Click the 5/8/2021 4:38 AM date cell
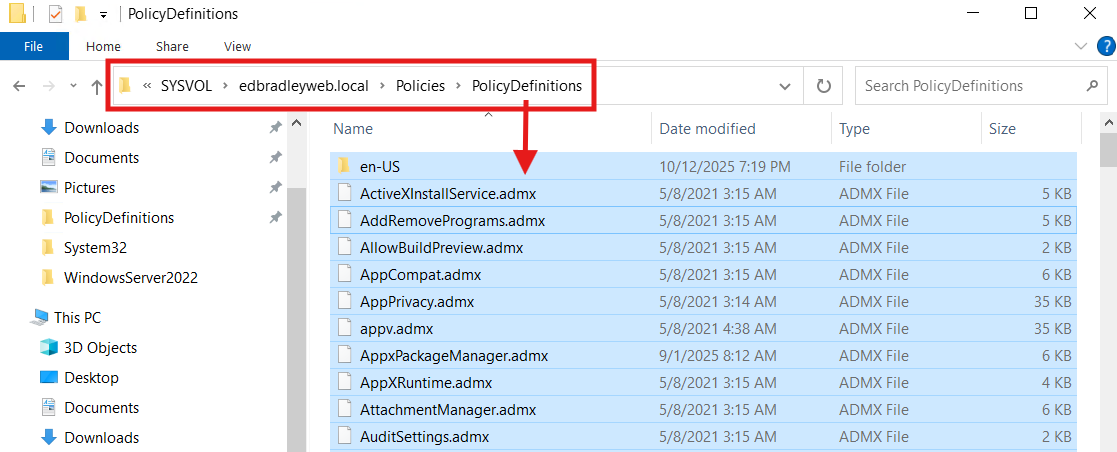 pyautogui.click(x=718, y=329)
